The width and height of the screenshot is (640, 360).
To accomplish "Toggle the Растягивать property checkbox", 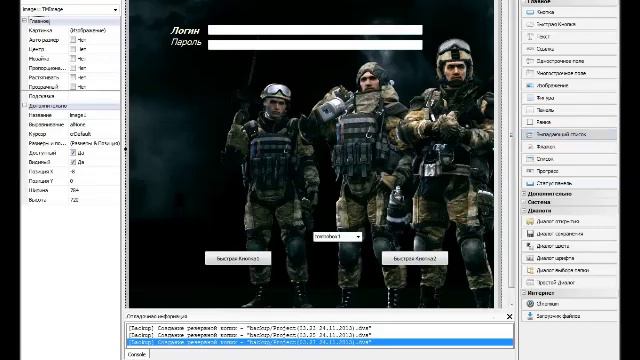I will point(73,77).
